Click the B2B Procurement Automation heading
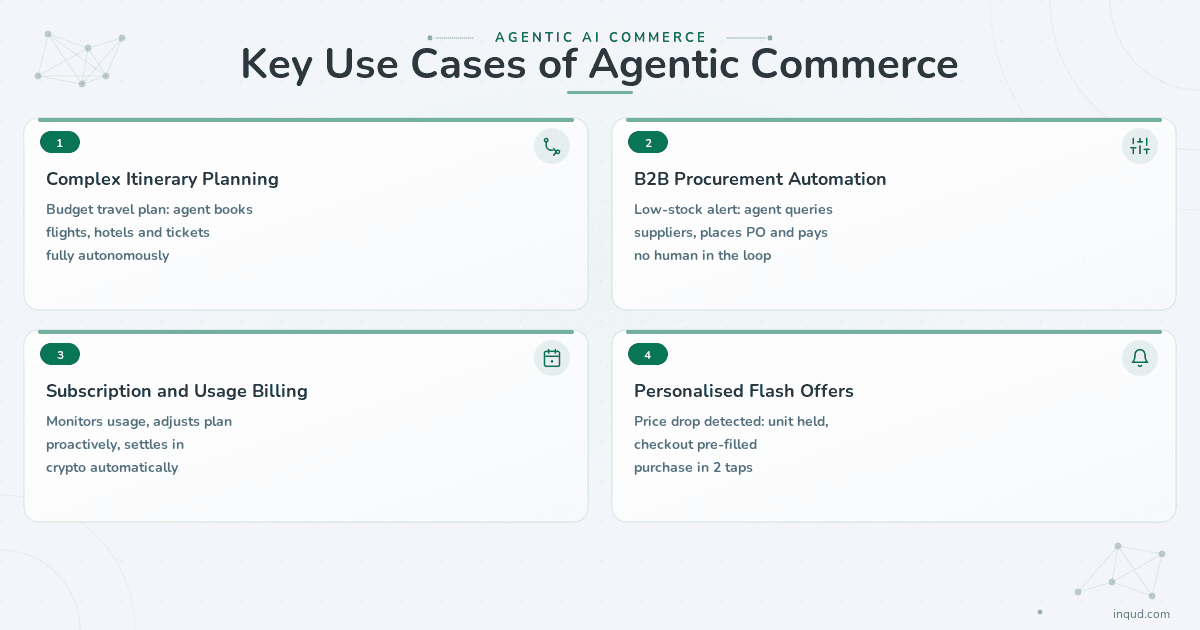The image size is (1200, 630). tap(760, 180)
